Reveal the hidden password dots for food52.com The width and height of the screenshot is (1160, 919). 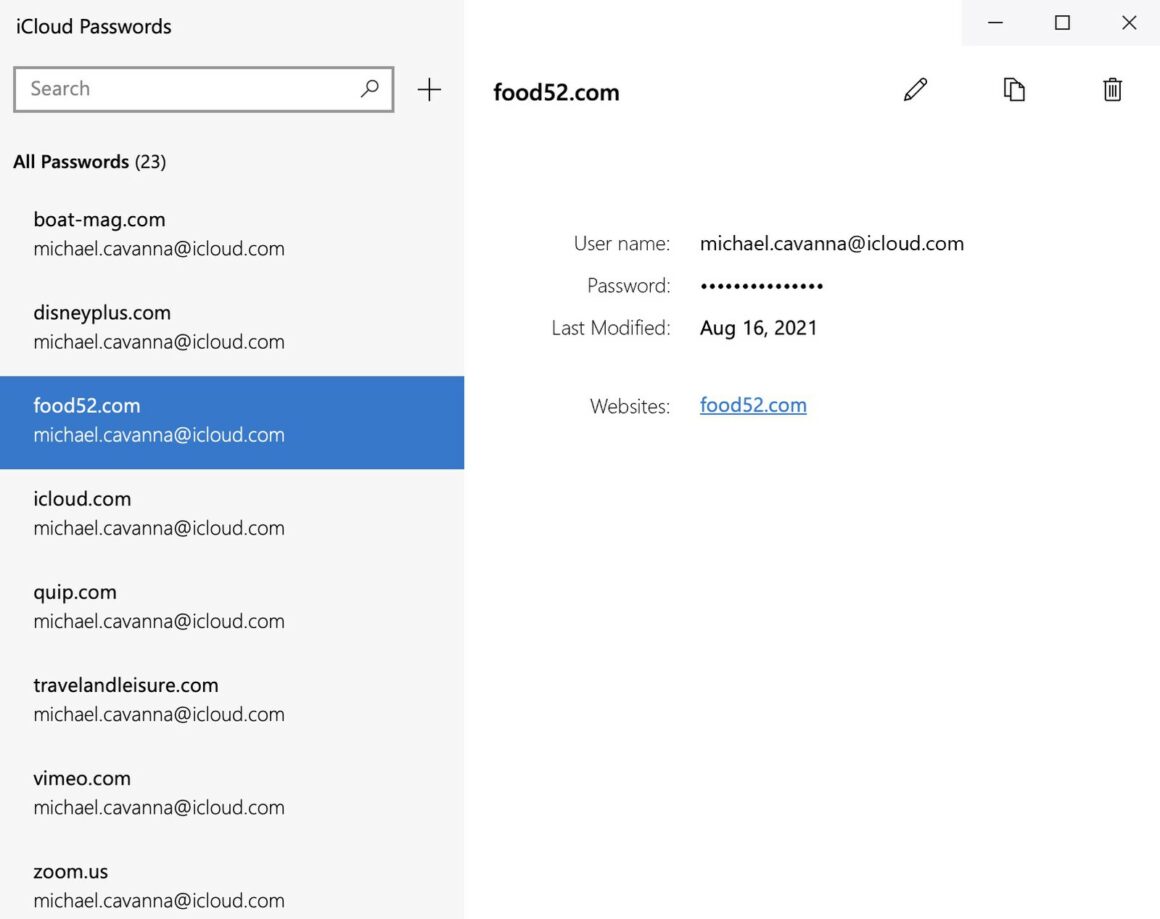click(x=762, y=286)
